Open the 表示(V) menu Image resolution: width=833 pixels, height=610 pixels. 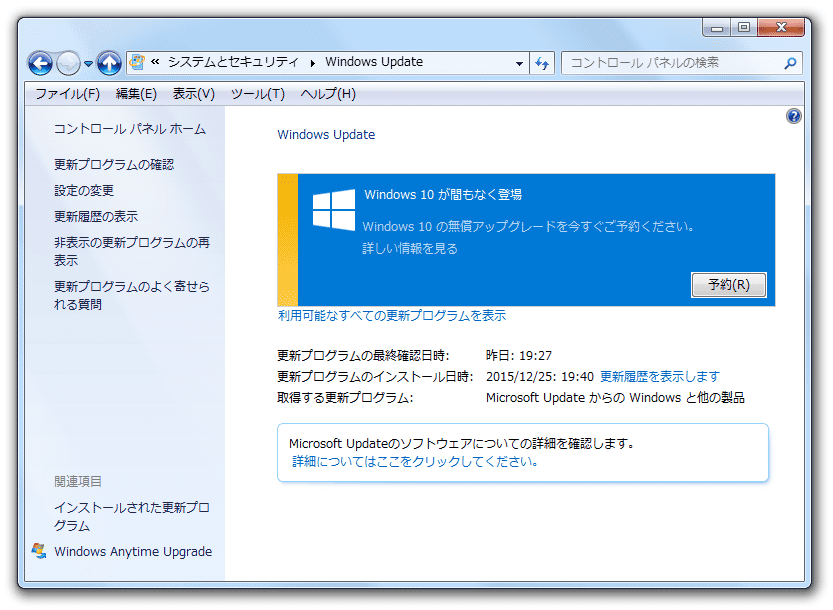pyautogui.click(x=194, y=94)
